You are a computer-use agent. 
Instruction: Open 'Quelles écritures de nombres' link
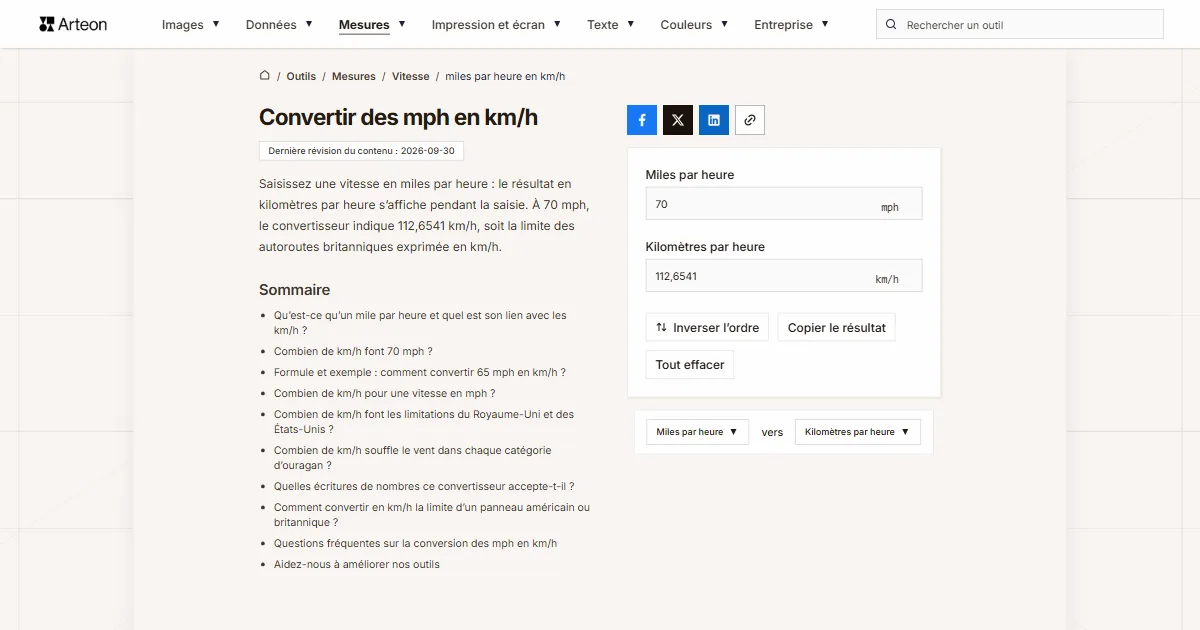click(424, 486)
